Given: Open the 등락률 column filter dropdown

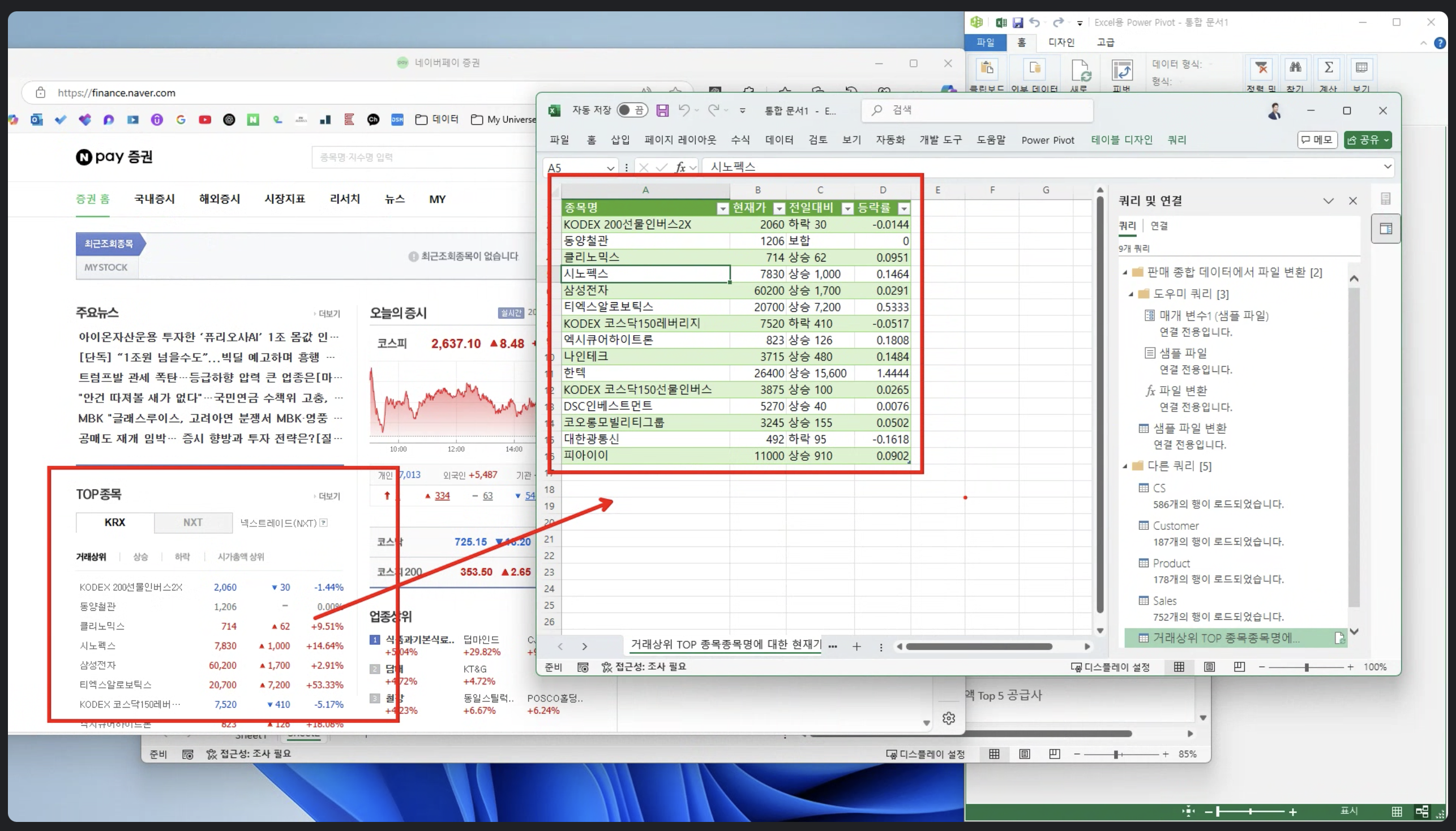Looking at the screenshot, I should coord(903,208).
